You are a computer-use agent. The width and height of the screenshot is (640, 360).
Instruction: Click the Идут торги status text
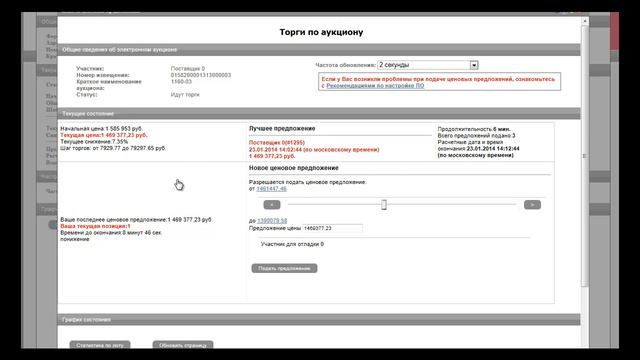pyautogui.click(x=185, y=95)
